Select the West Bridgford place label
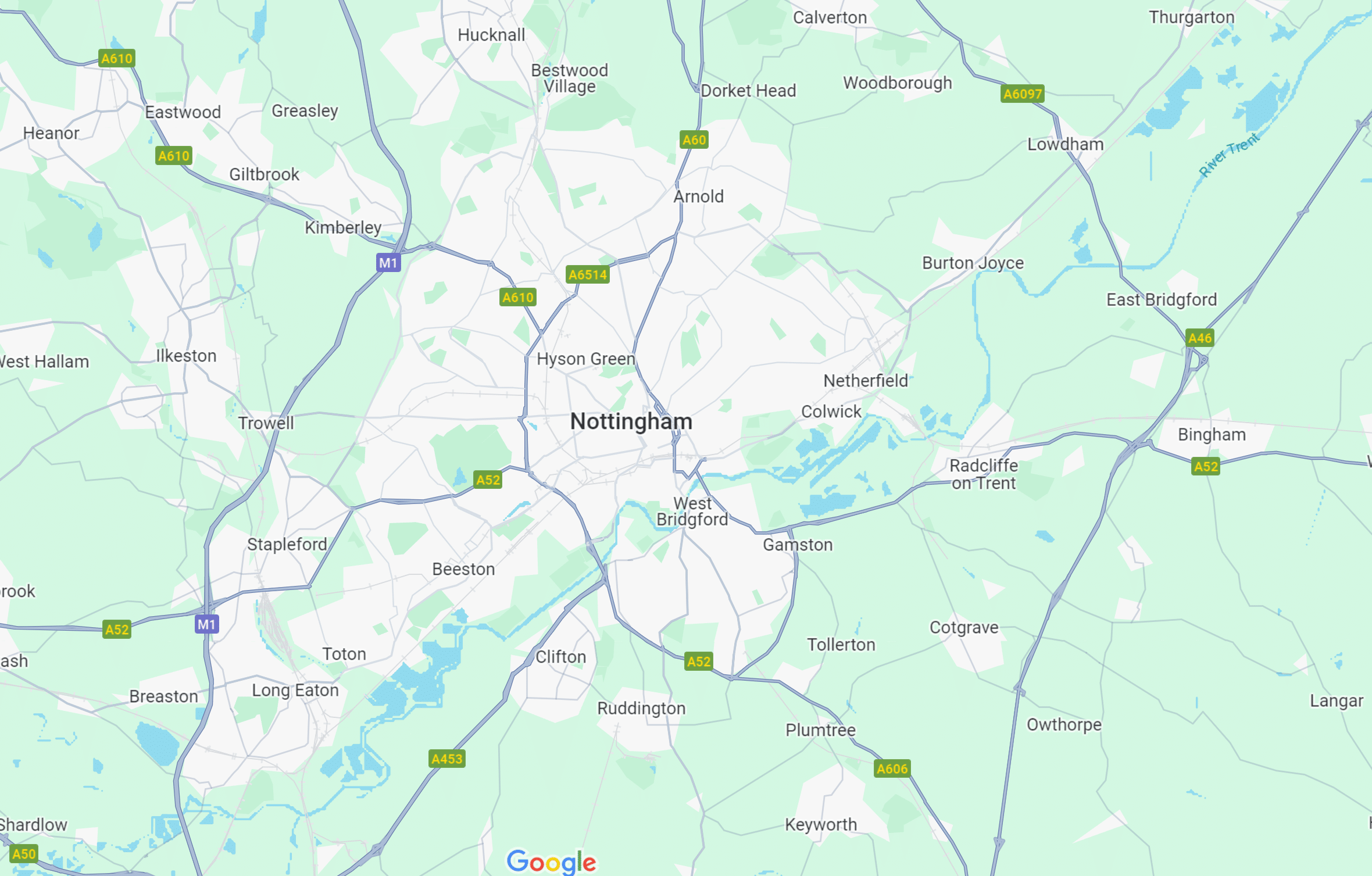This screenshot has height=876, width=1372. click(692, 512)
